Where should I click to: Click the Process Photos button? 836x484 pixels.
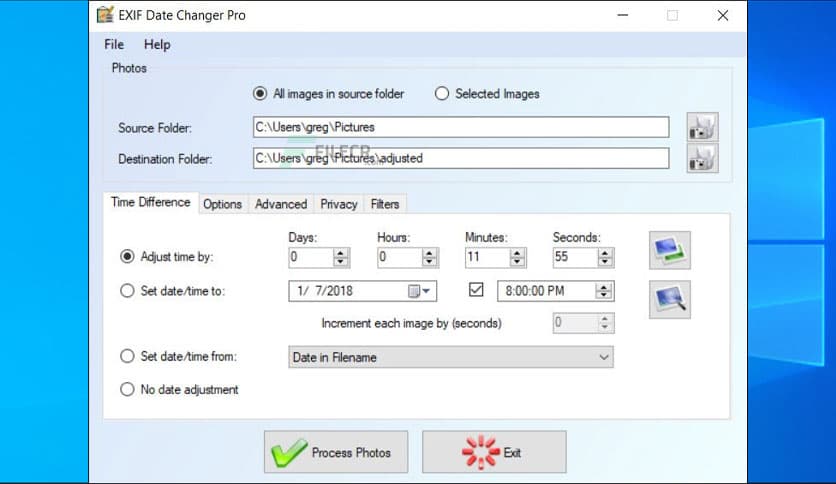coord(336,452)
